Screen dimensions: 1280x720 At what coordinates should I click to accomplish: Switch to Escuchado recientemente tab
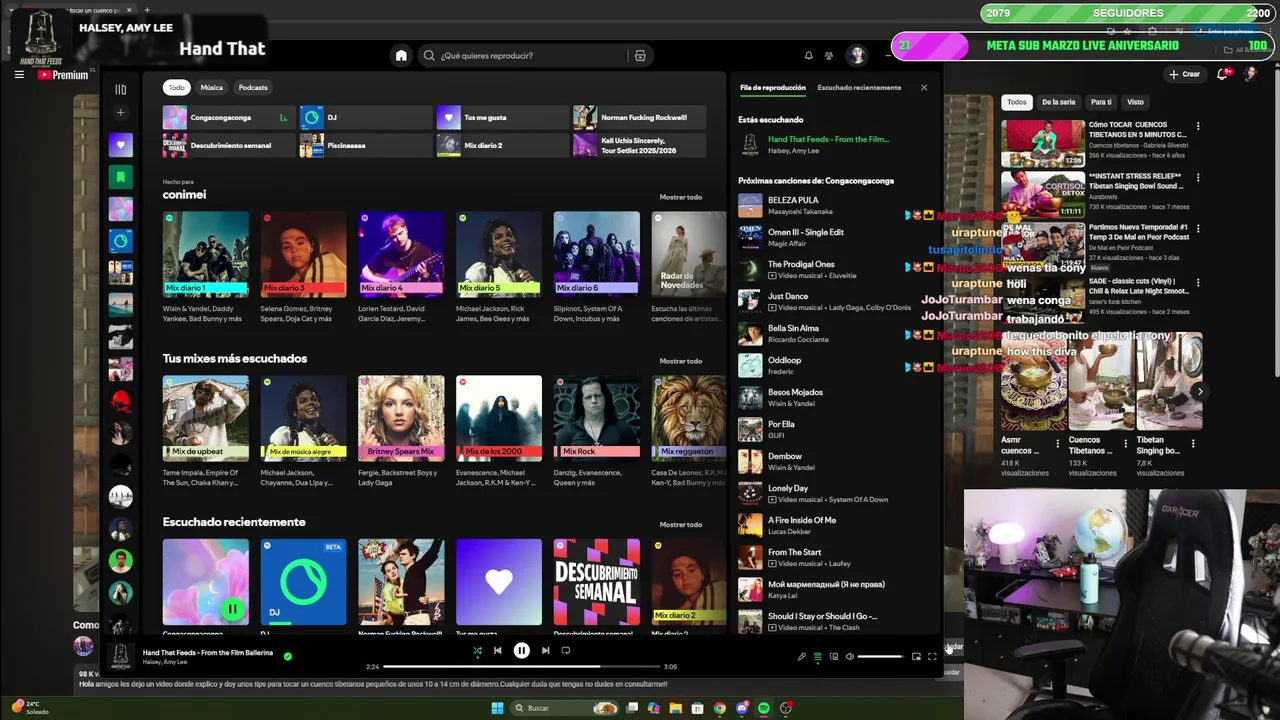(x=859, y=88)
